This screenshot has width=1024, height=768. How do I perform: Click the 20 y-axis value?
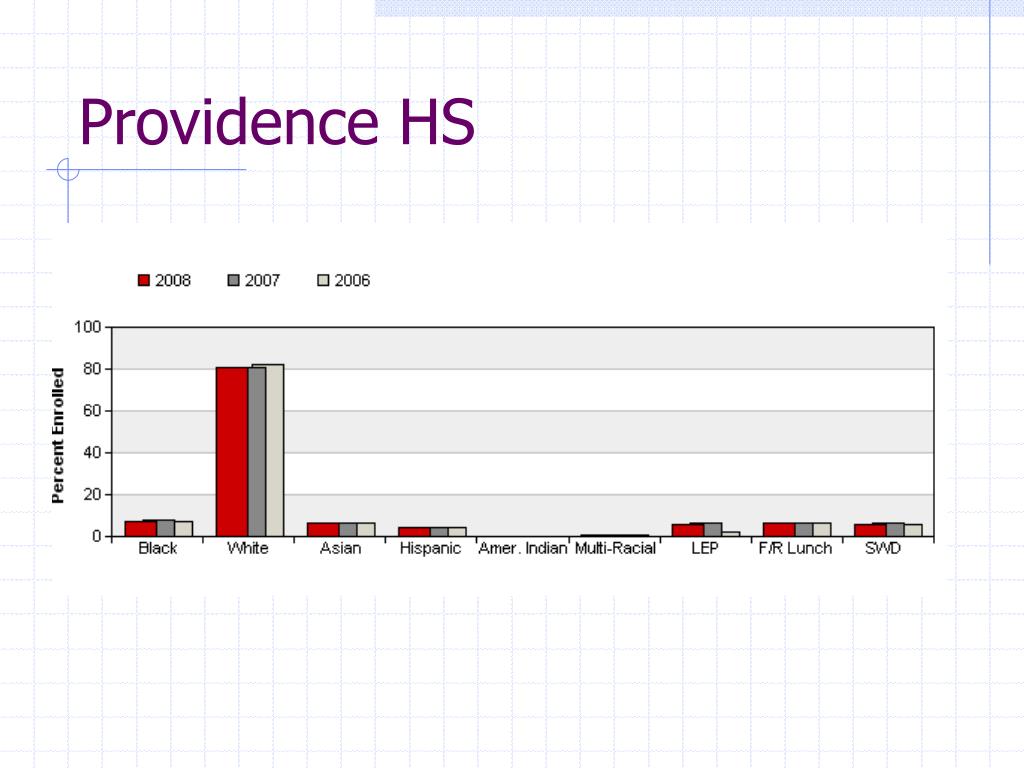pos(93,494)
